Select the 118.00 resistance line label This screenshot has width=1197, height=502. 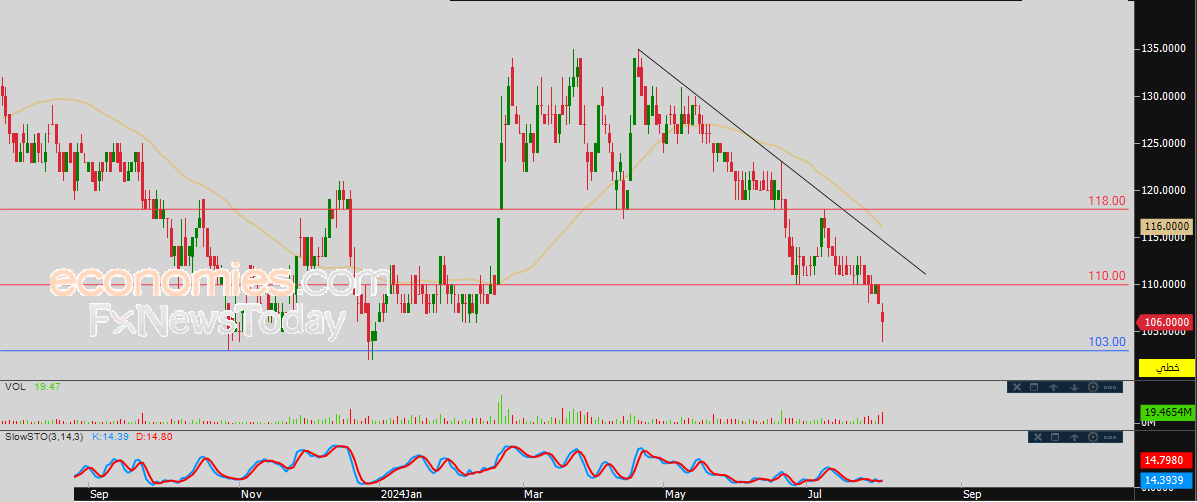[1106, 201]
